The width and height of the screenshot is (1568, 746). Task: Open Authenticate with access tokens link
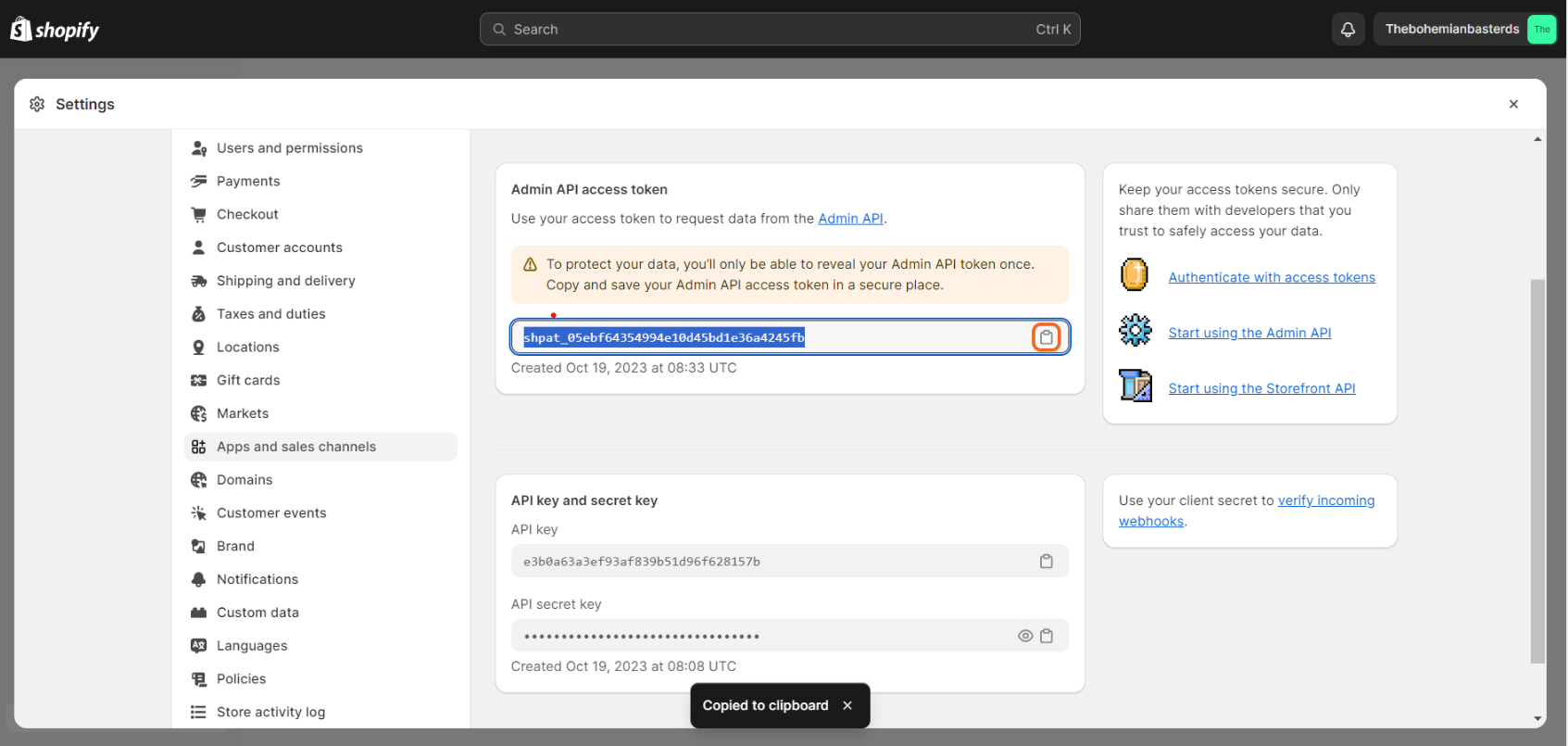click(1272, 277)
